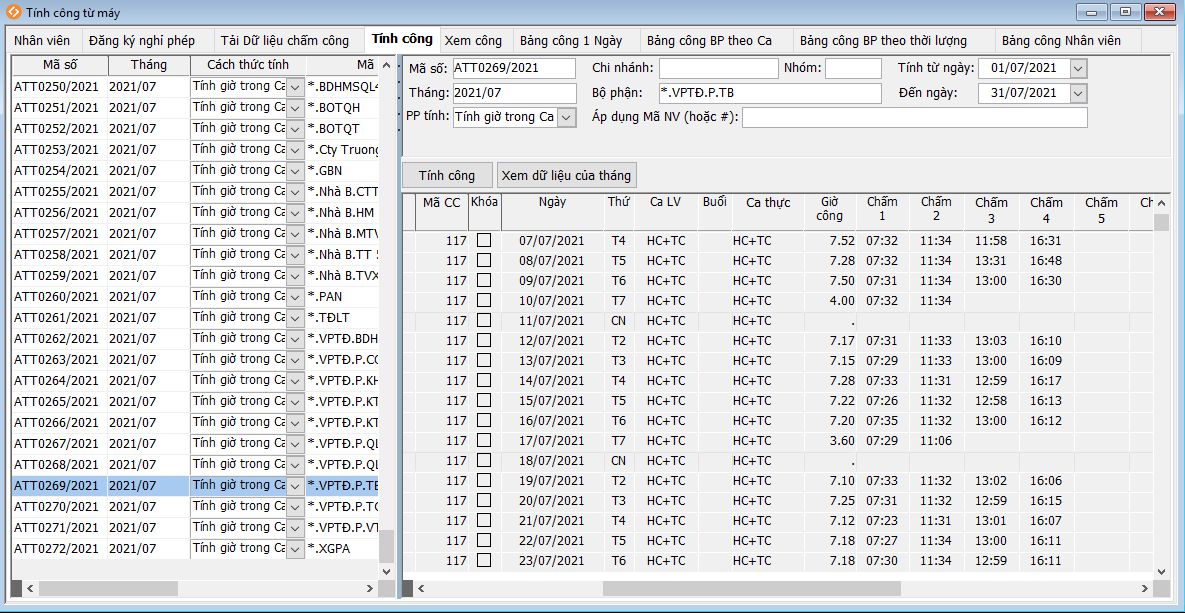Expand Cách thức tính dropdown for ATT0250/2021
This screenshot has height=613, width=1185.
(295, 87)
